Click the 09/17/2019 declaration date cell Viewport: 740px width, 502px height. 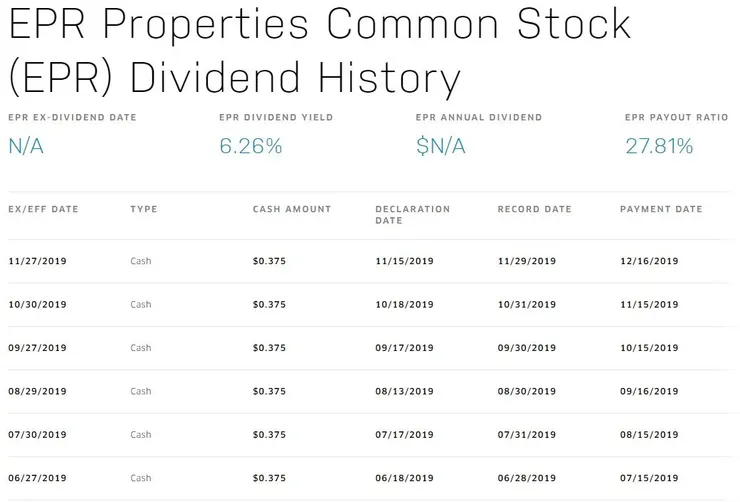pyautogui.click(x=404, y=348)
